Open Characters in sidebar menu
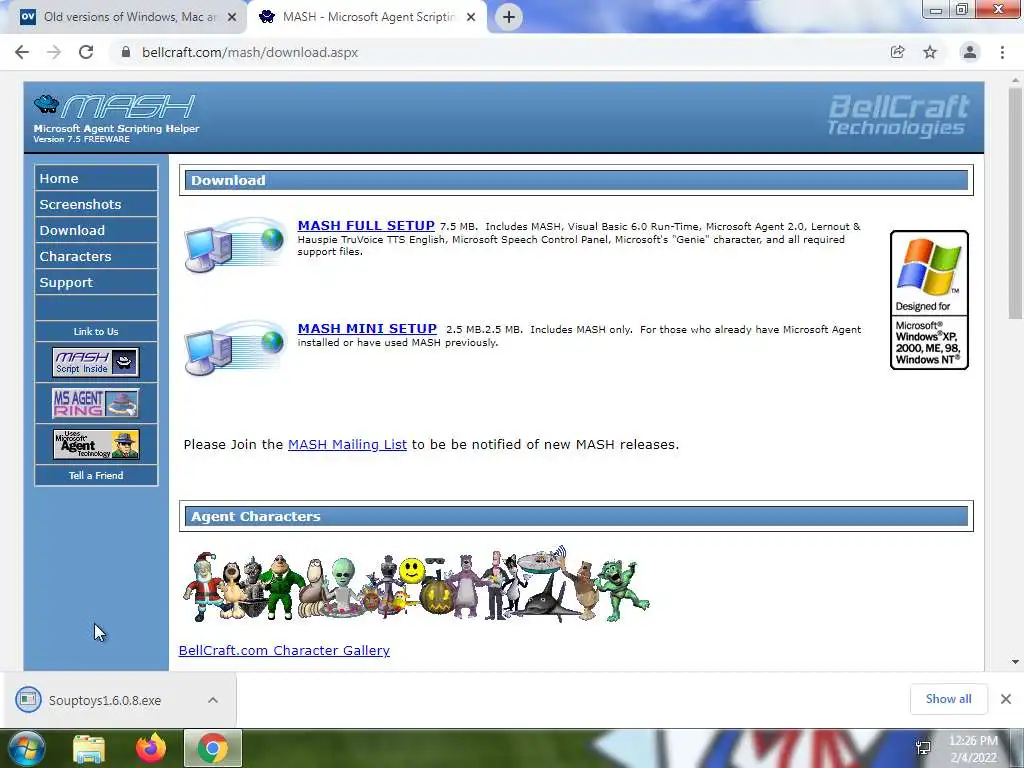 [96, 257]
